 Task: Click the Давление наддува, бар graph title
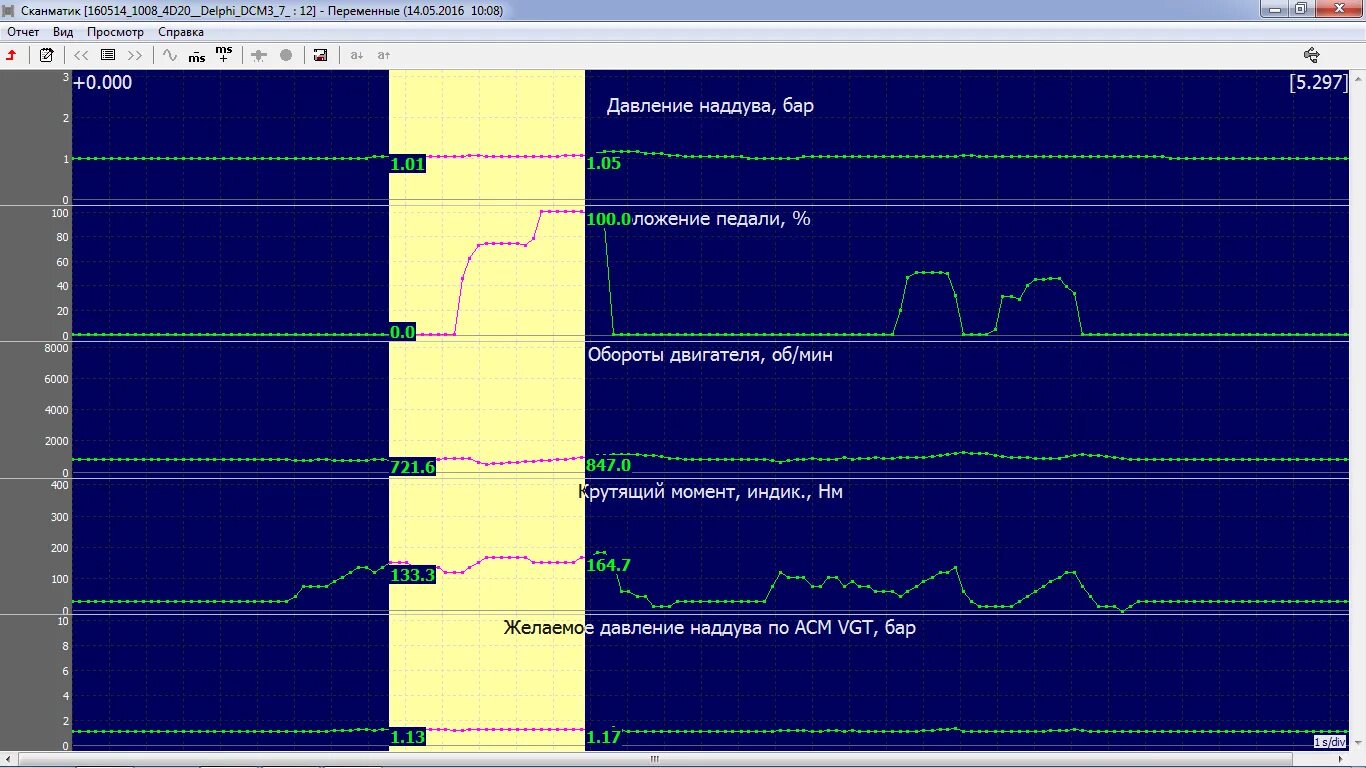tap(710, 106)
